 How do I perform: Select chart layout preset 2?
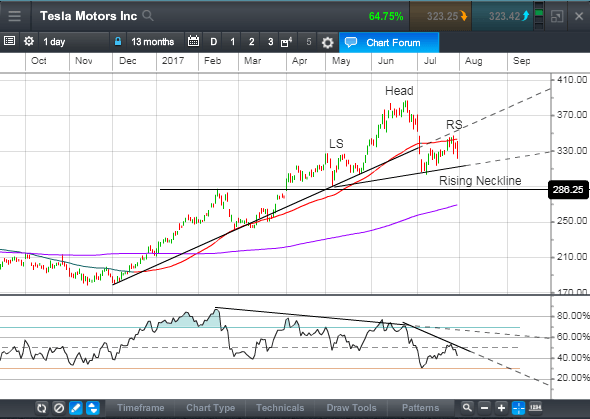click(251, 42)
